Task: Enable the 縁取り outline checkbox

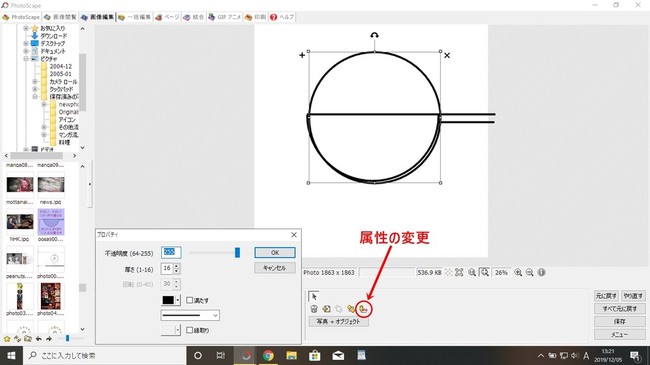Action: [189, 330]
